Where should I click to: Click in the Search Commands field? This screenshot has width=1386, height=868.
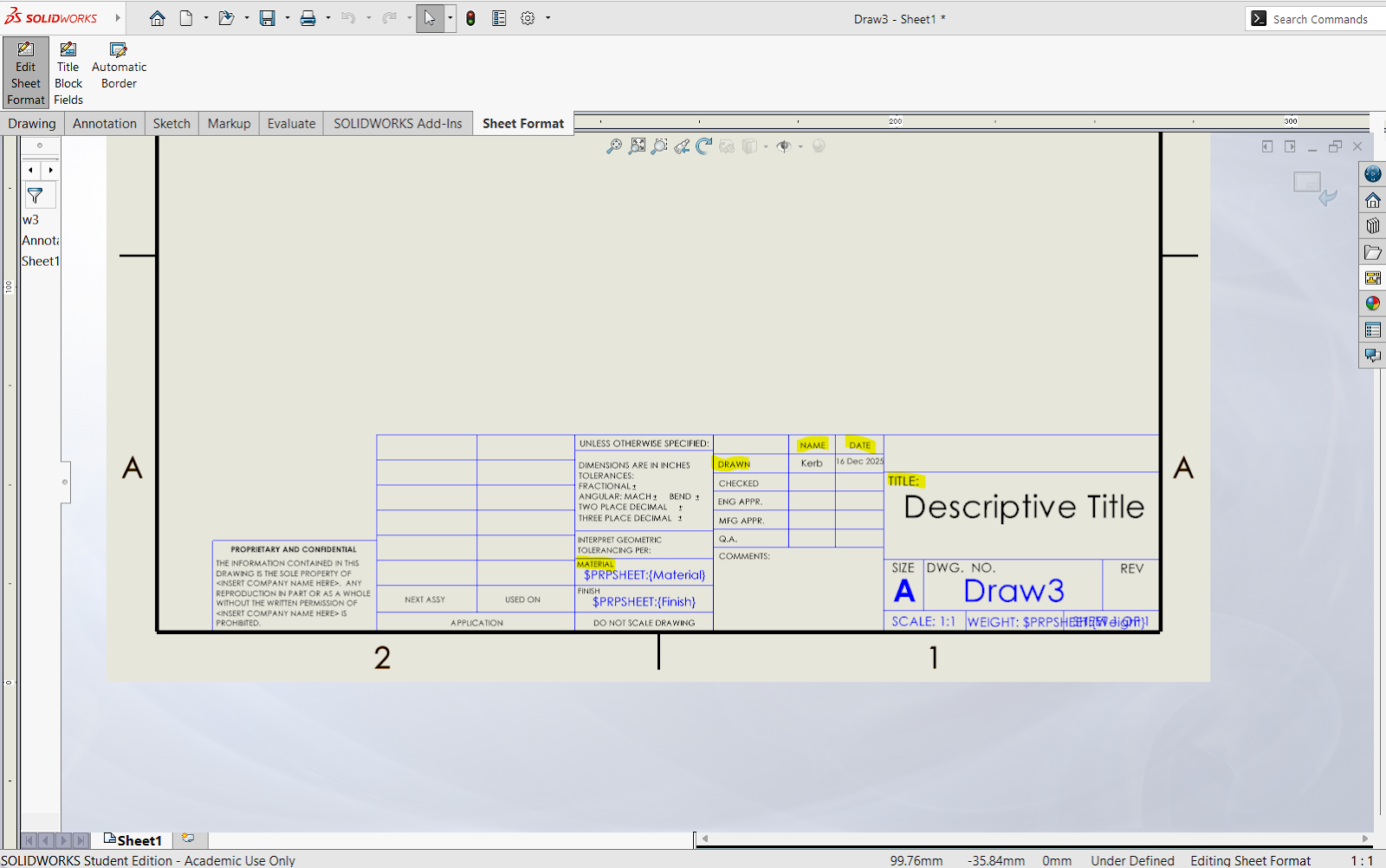pos(1319,19)
